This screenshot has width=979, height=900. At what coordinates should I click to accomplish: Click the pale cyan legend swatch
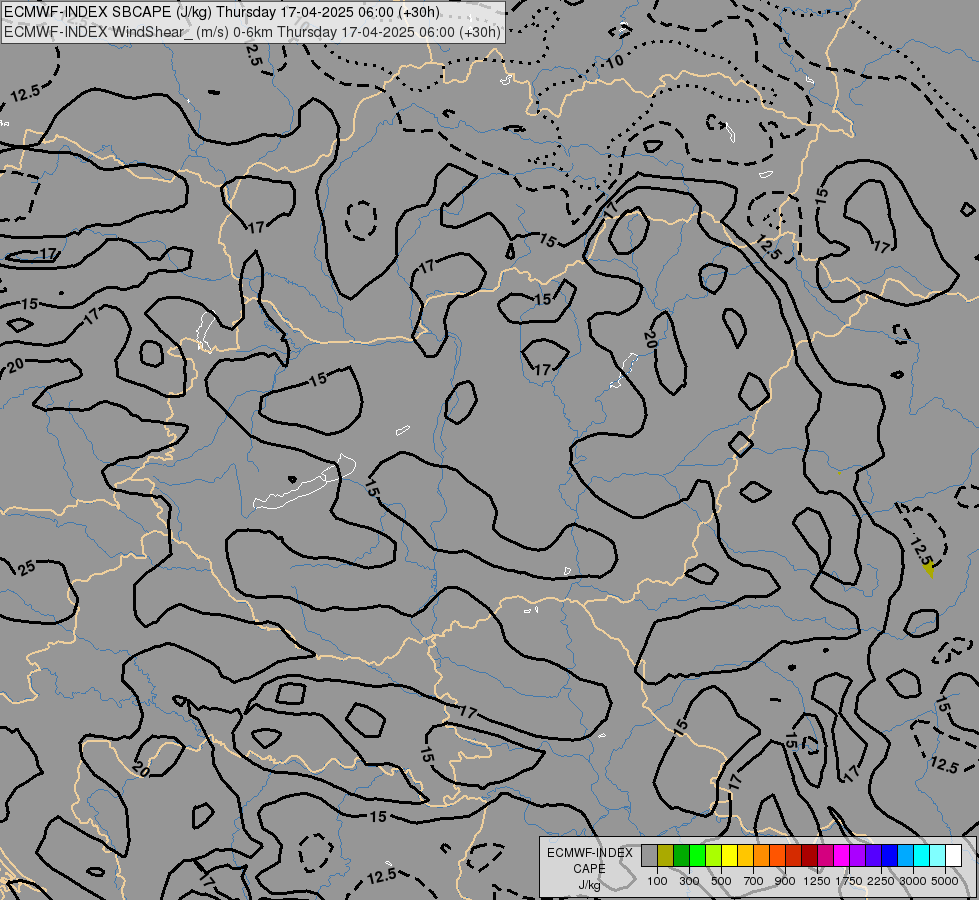[x=937, y=856]
